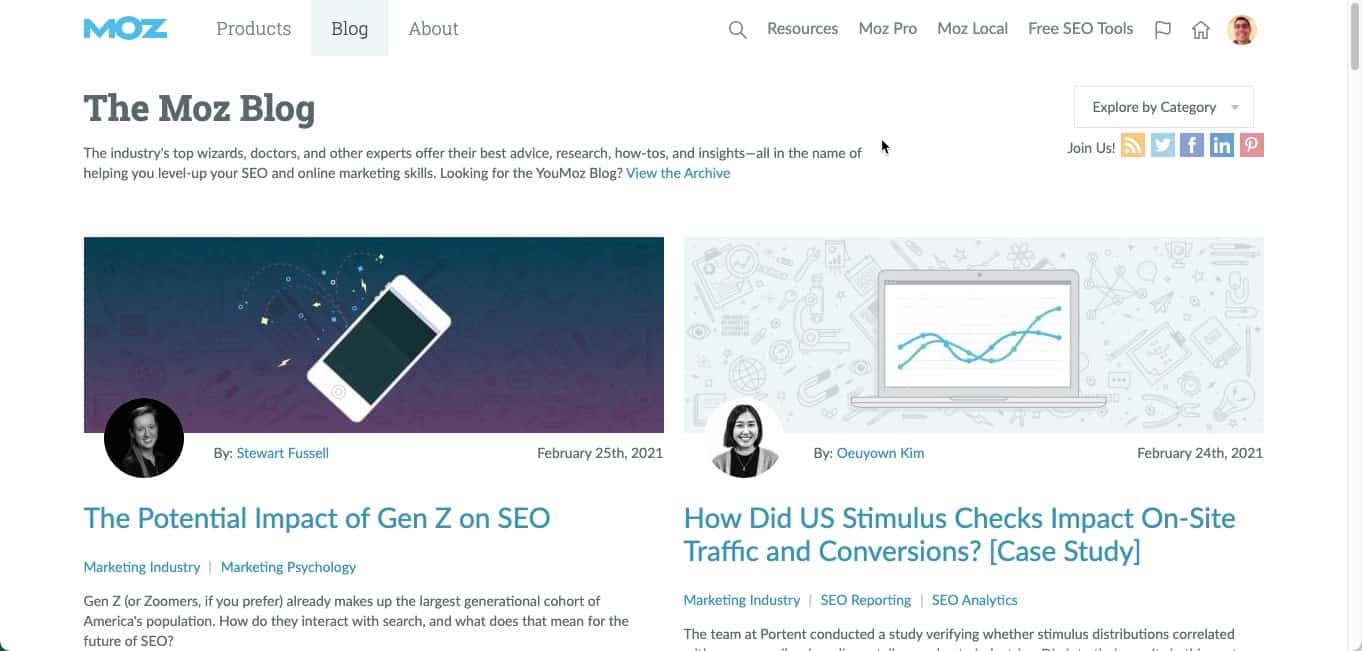
Task: Open the Free SEO Tools menu
Action: pos(1080,28)
